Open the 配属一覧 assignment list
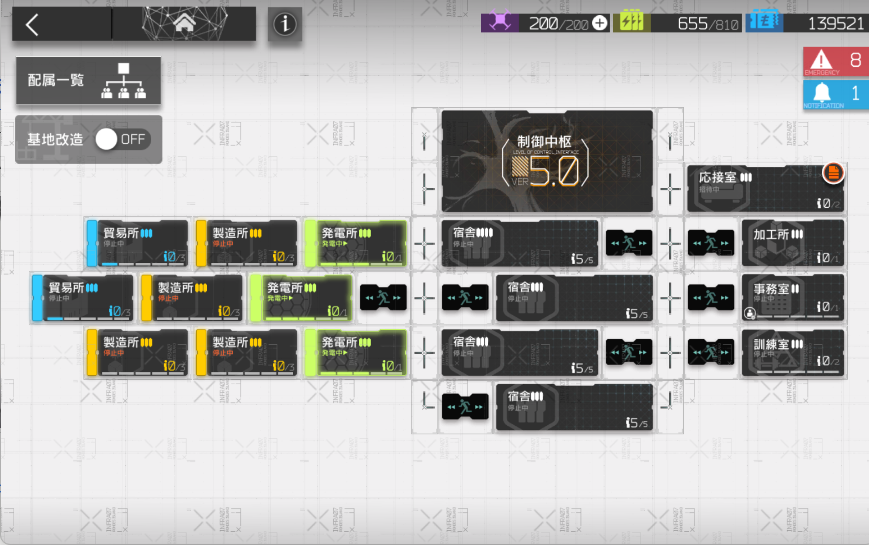This screenshot has width=869, height=545. (89, 81)
